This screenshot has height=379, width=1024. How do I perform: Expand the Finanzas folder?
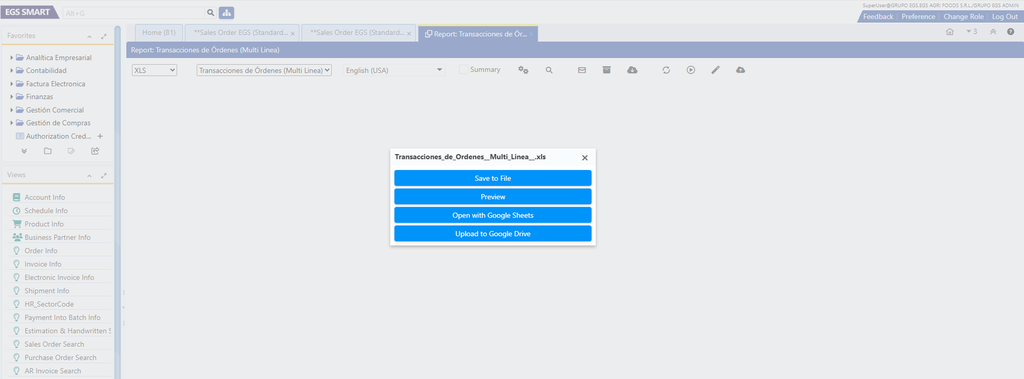pyautogui.click(x=12, y=97)
